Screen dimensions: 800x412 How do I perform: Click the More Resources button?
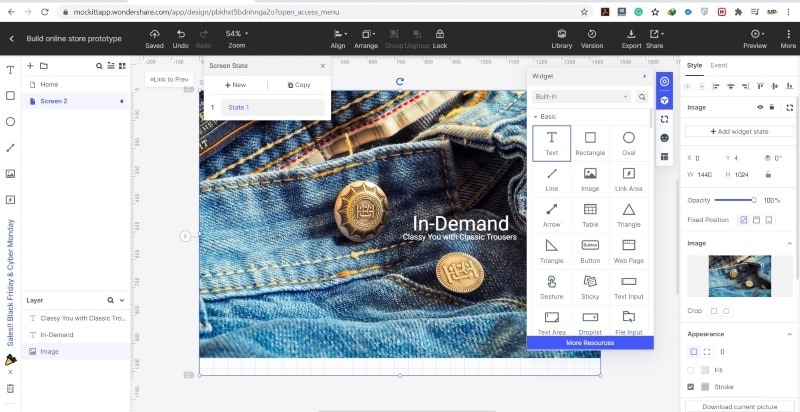coord(590,343)
